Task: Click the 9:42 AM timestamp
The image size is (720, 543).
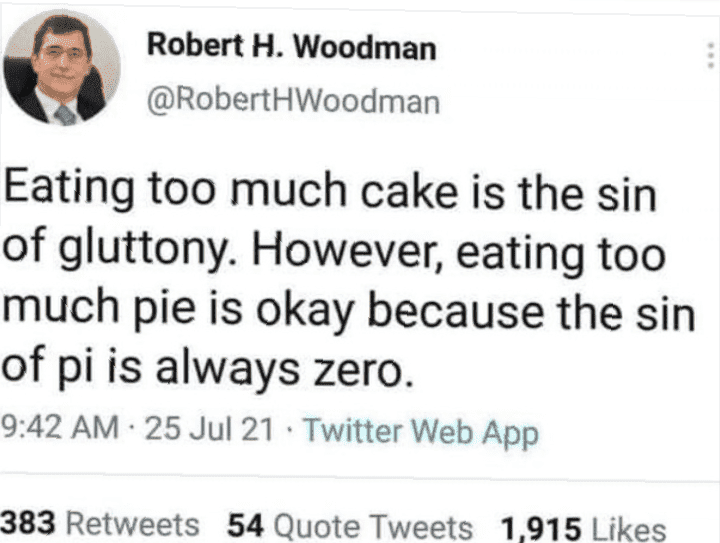Action: 60,427
